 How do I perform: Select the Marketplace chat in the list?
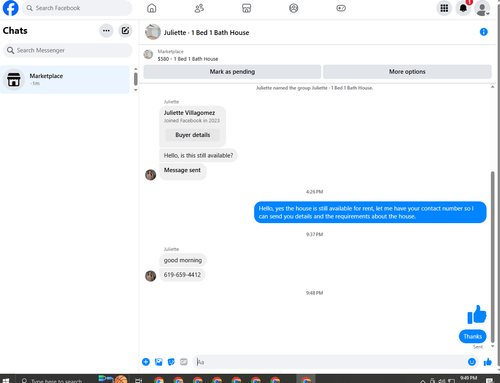65,80
